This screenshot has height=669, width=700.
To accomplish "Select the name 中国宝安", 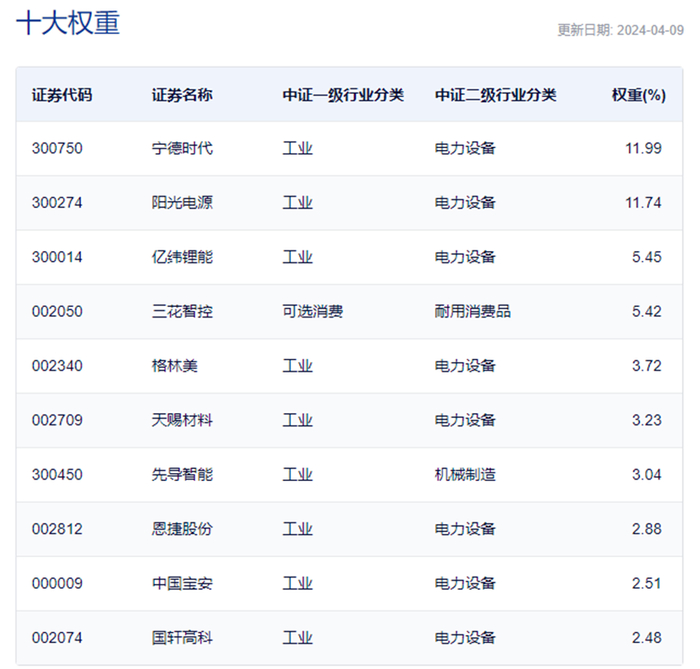I will click(182, 583).
